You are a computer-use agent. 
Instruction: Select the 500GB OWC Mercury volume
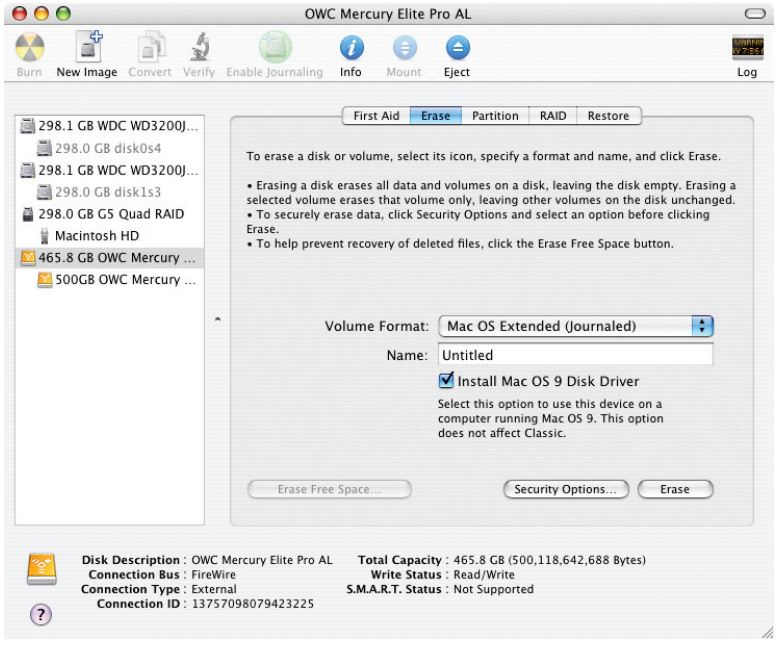(109, 279)
